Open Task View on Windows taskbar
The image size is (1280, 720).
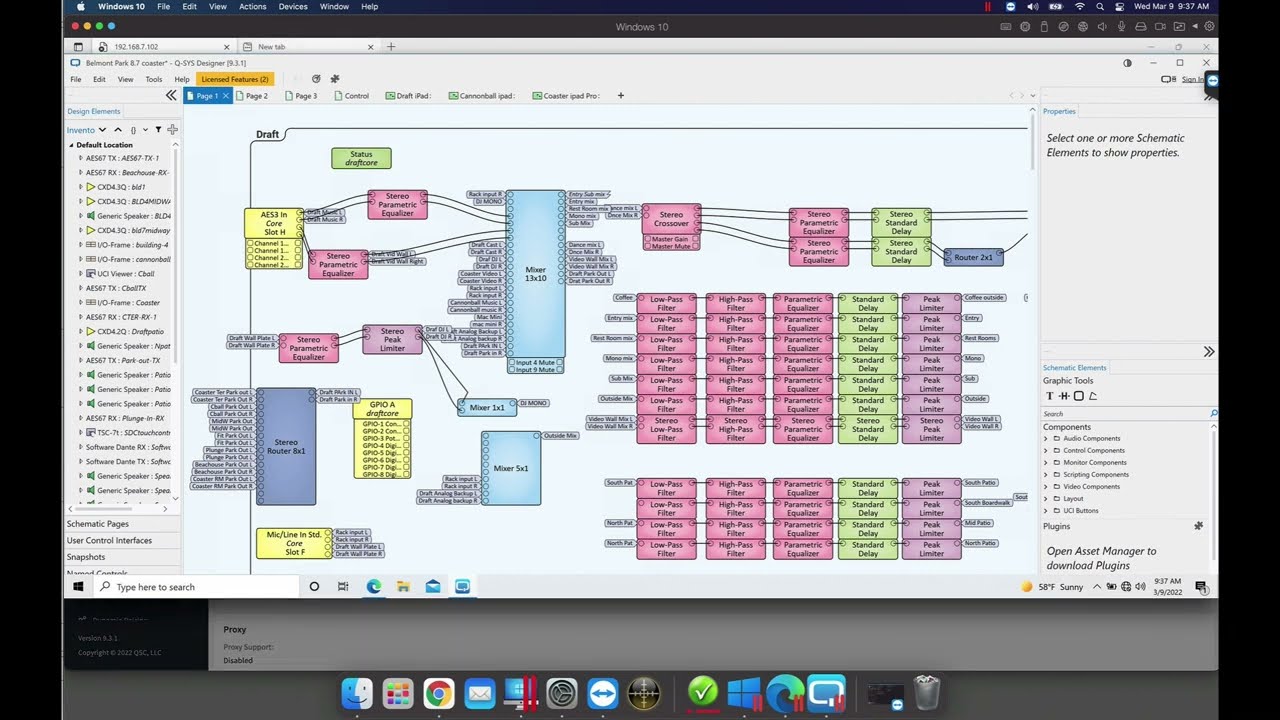(343, 587)
